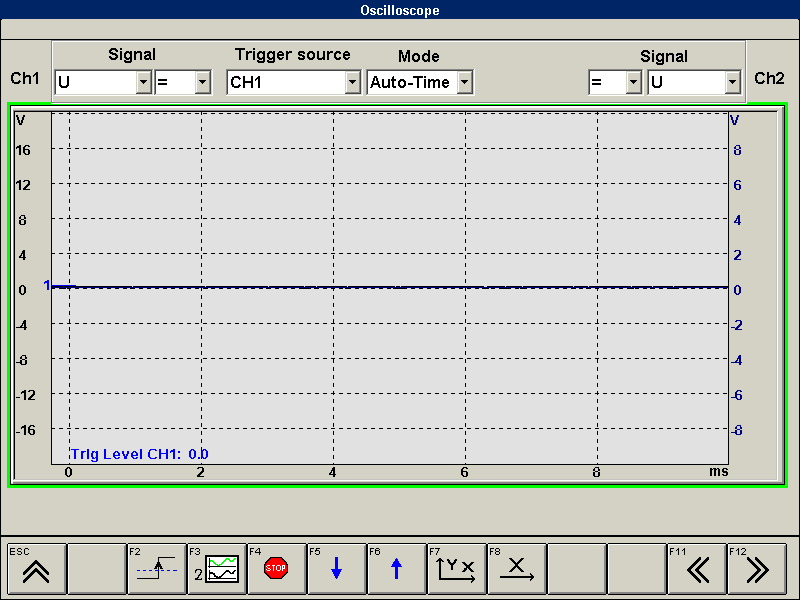Select the F7 Y-X axis mode icon
800x600 pixels.
point(456,569)
